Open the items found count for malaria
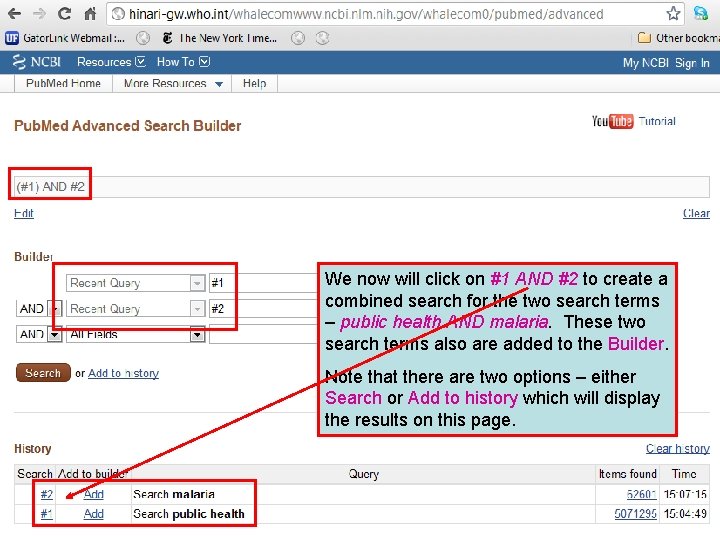 641,495
